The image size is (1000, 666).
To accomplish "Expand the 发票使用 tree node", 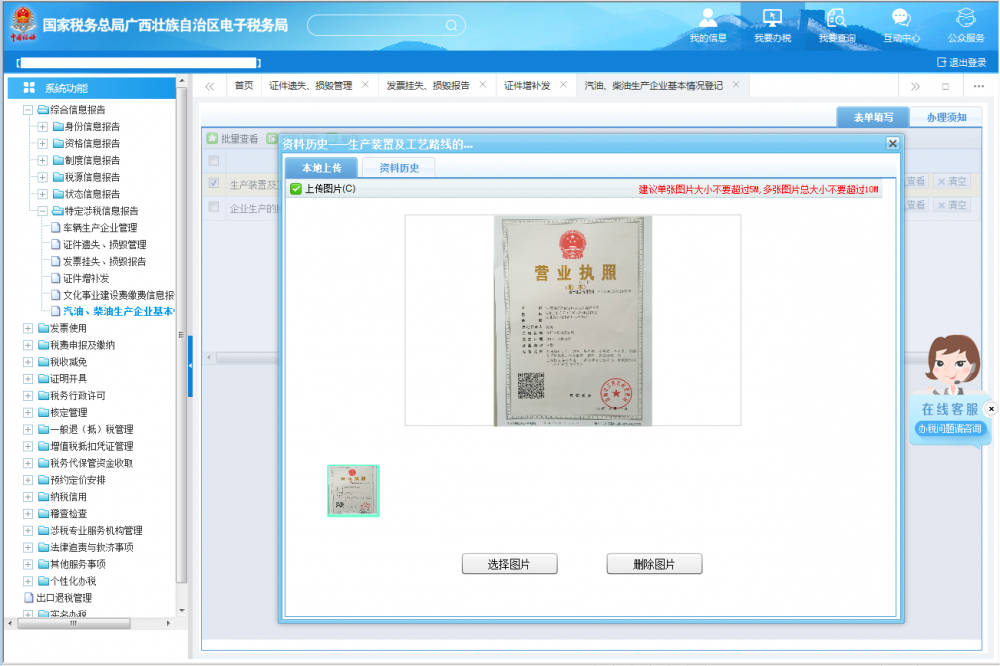I will pyautogui.click(x=28, y=328).
